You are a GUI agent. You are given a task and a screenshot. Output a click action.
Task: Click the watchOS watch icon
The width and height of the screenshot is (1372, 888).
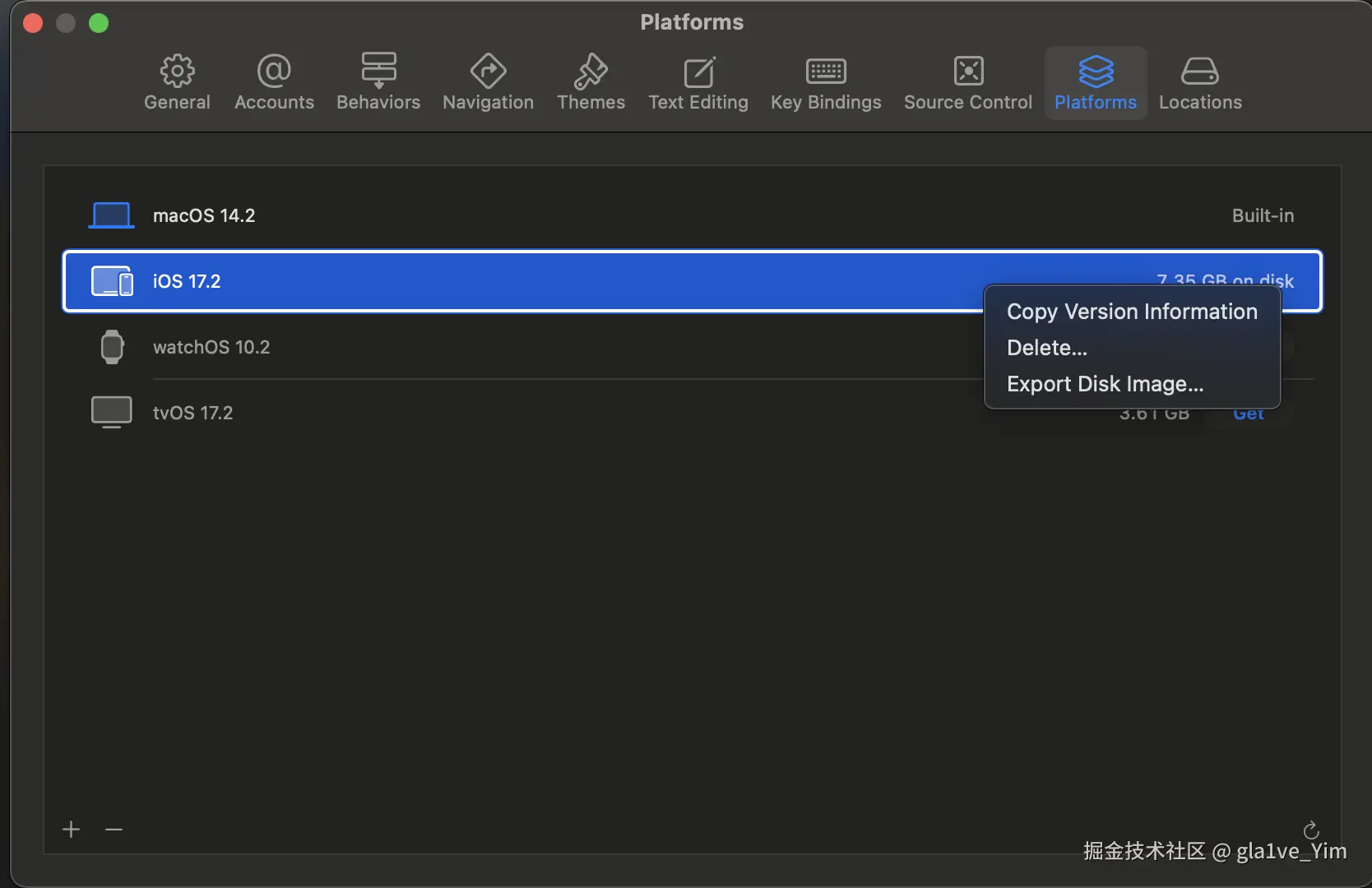pyautogui.click(x=112, y=347)
